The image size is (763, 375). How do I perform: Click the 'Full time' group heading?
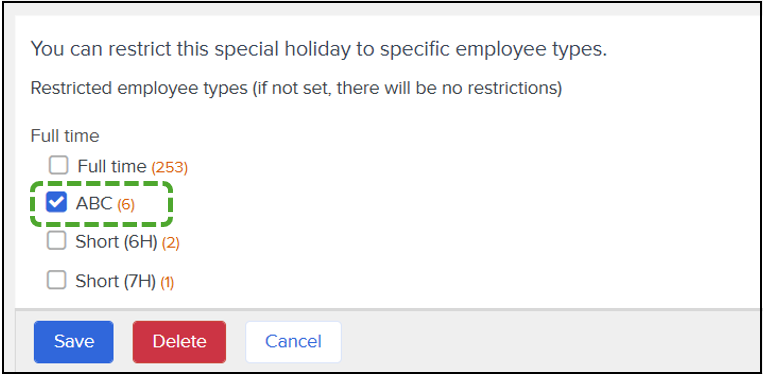65,136
